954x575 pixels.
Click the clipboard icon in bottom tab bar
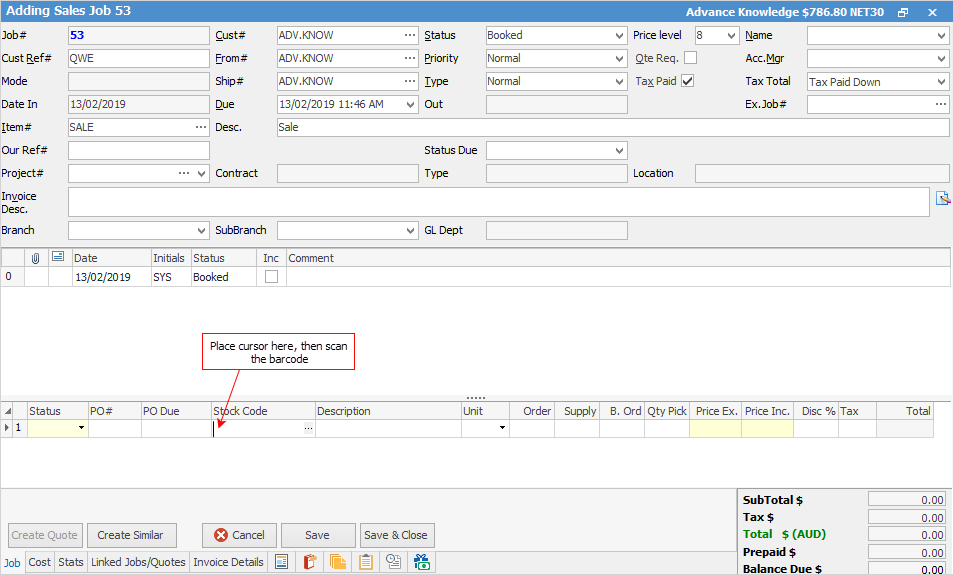click(x=366, y=562)
